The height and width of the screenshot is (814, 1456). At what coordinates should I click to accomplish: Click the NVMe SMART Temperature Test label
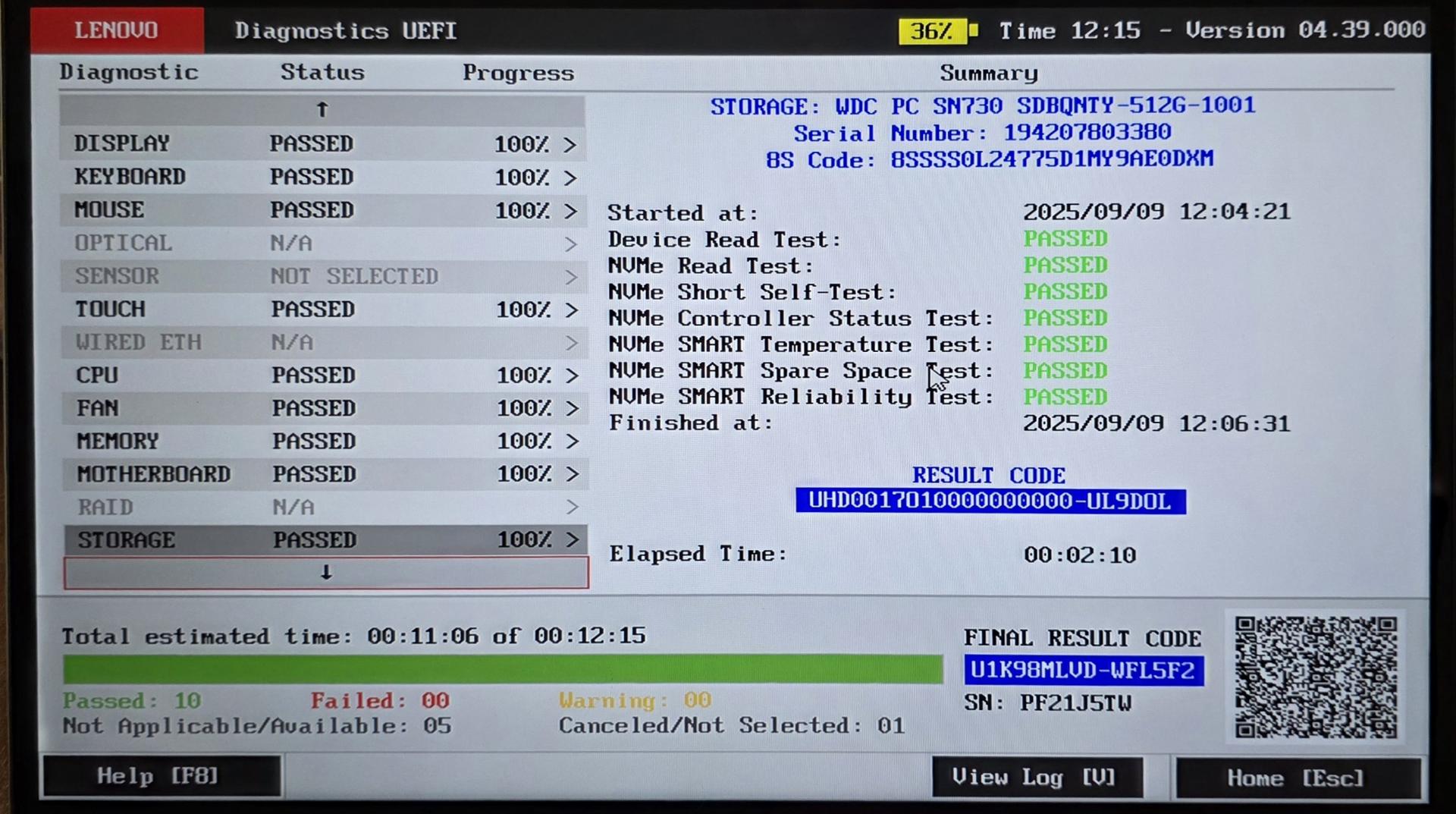(801, 344)
